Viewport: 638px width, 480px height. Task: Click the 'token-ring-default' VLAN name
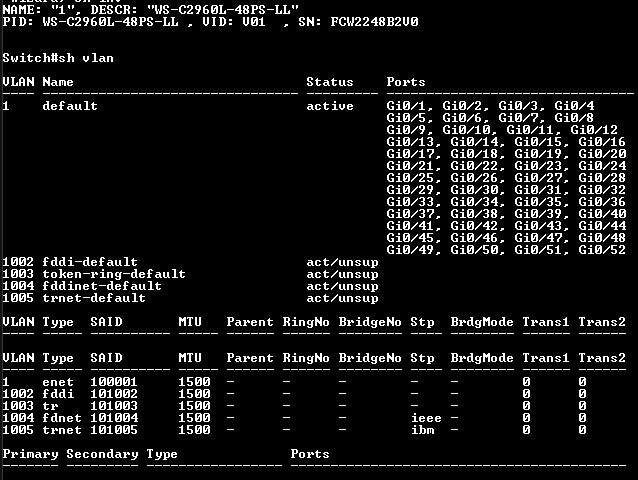coord(114,274)
